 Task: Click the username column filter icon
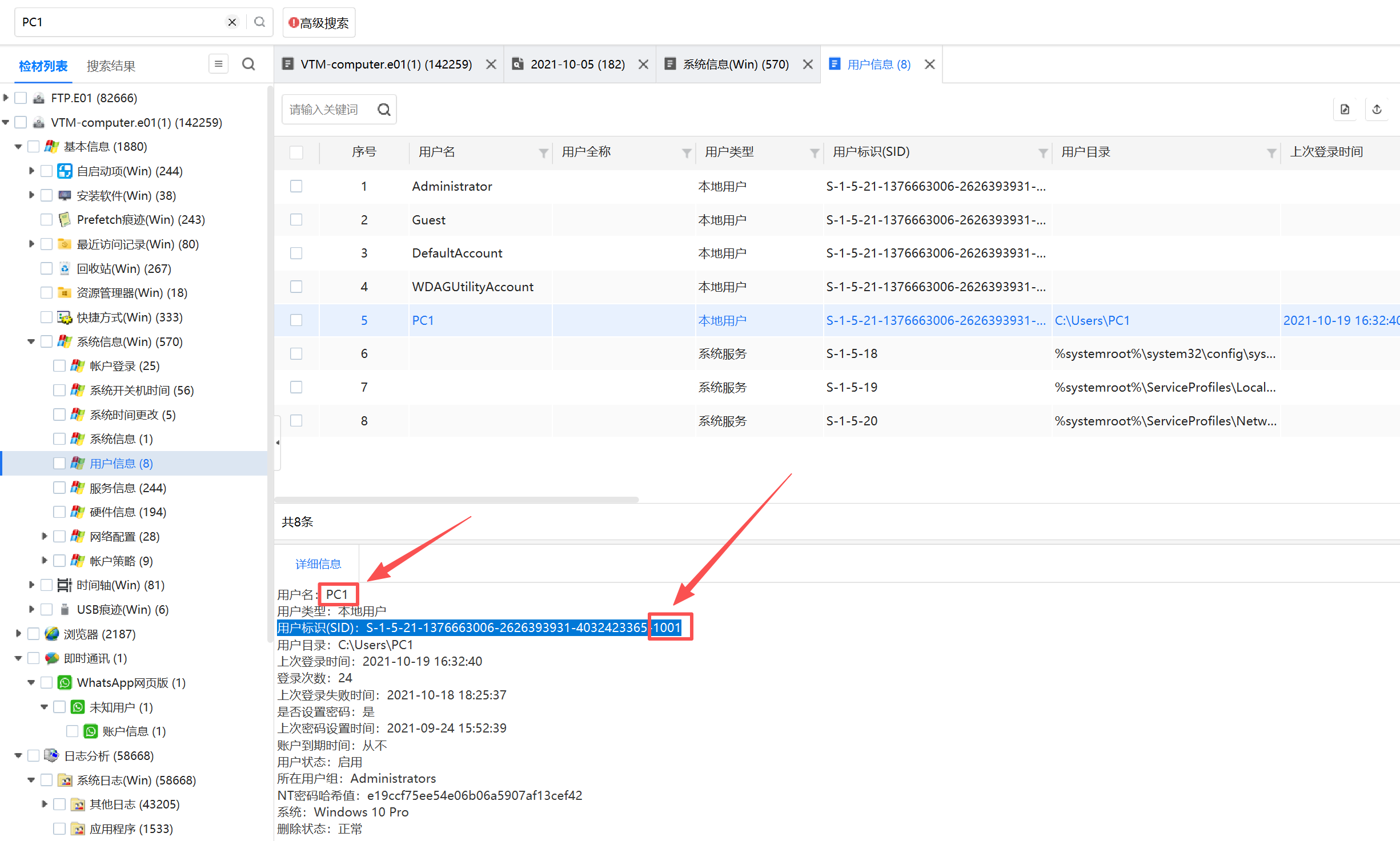[x=543, y=152]
